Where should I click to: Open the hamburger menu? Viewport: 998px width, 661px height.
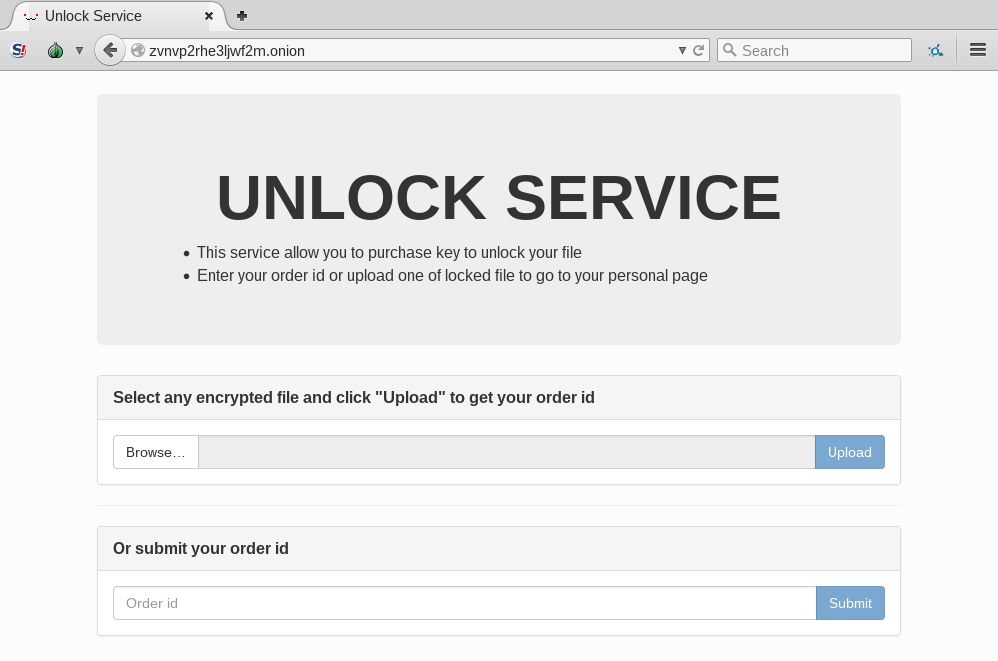(x=978, y=50)
